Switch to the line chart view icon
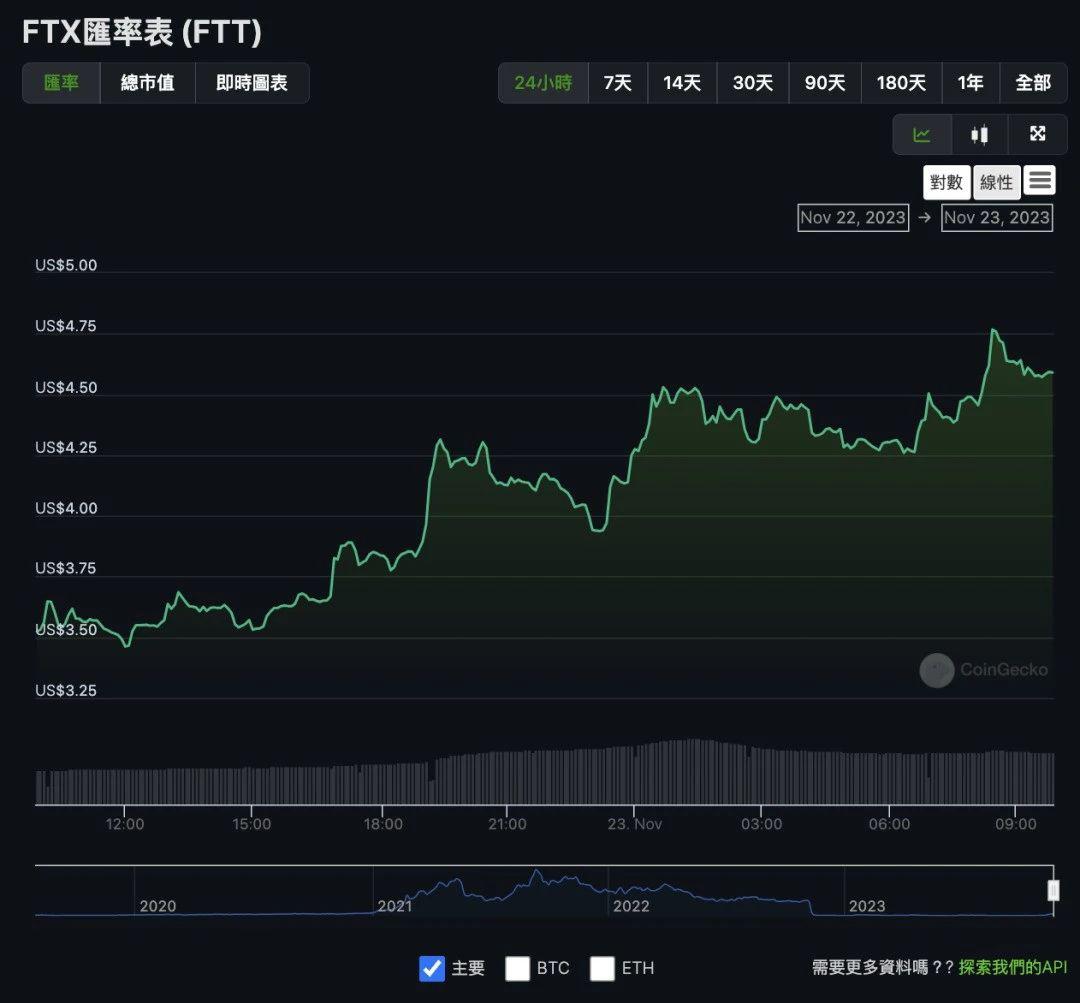 click(x=921, y=133)
